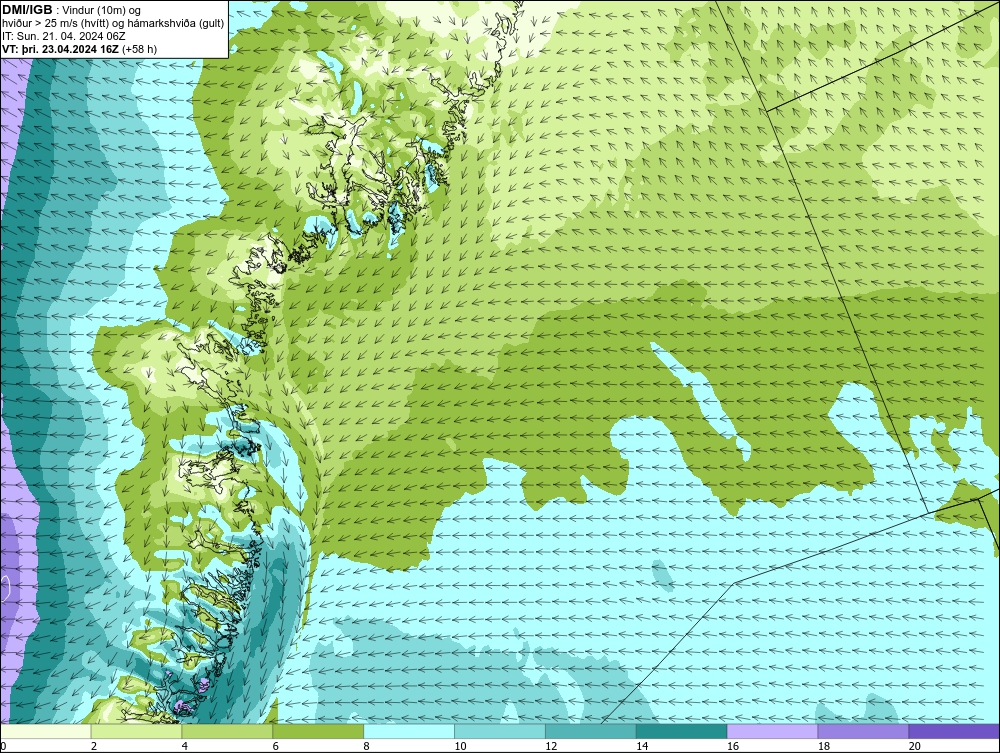1000x753 pixels.
Task: Click the 16–18 m/s light lavender legend swatch
Action: [772, 731]
